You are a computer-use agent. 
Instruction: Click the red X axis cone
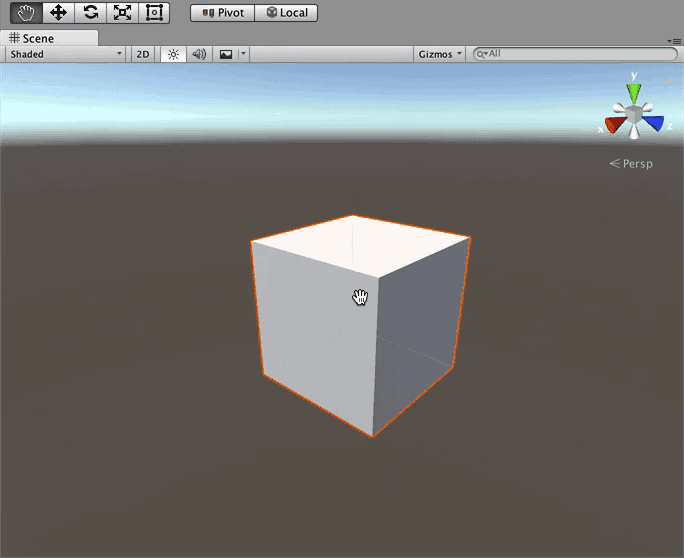[x=615, y=125]
